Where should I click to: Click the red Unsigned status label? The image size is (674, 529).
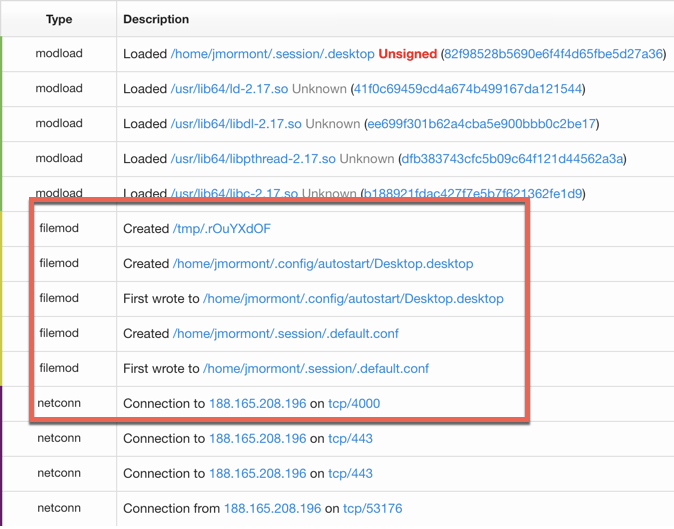[407, 54]
